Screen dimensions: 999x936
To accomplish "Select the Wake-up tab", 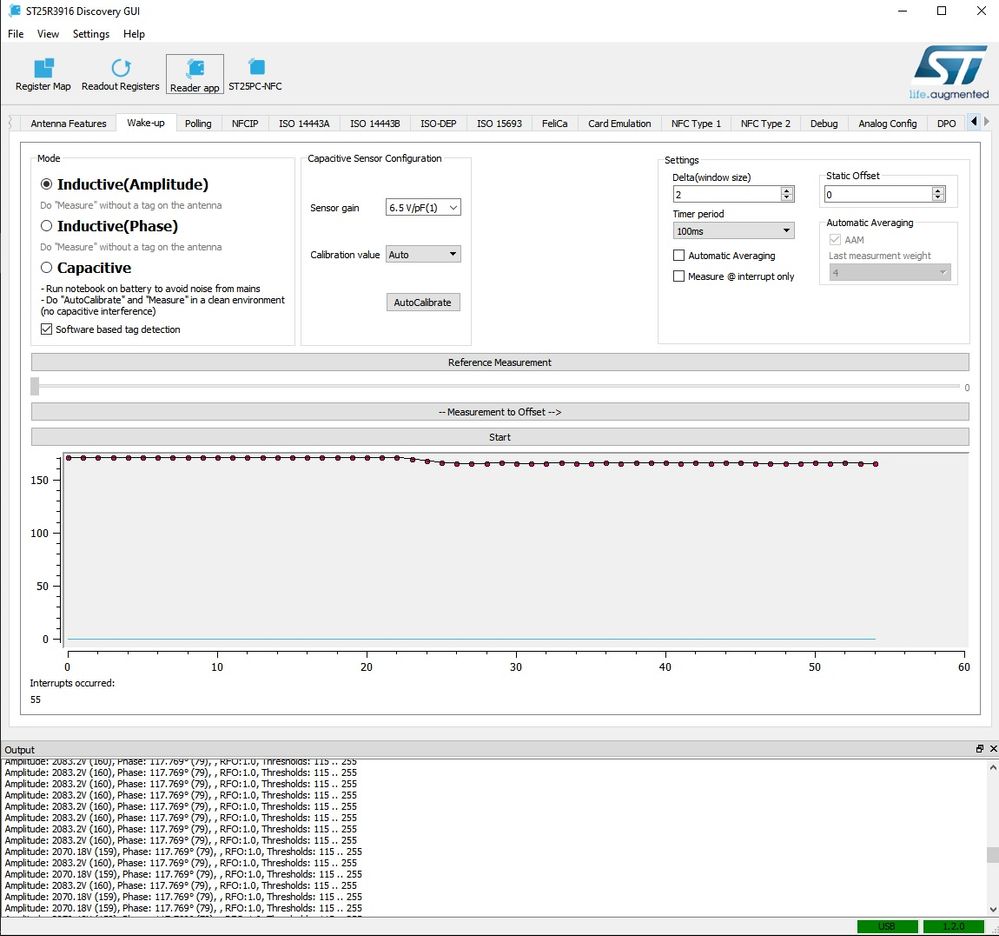I will click(146, 122).
